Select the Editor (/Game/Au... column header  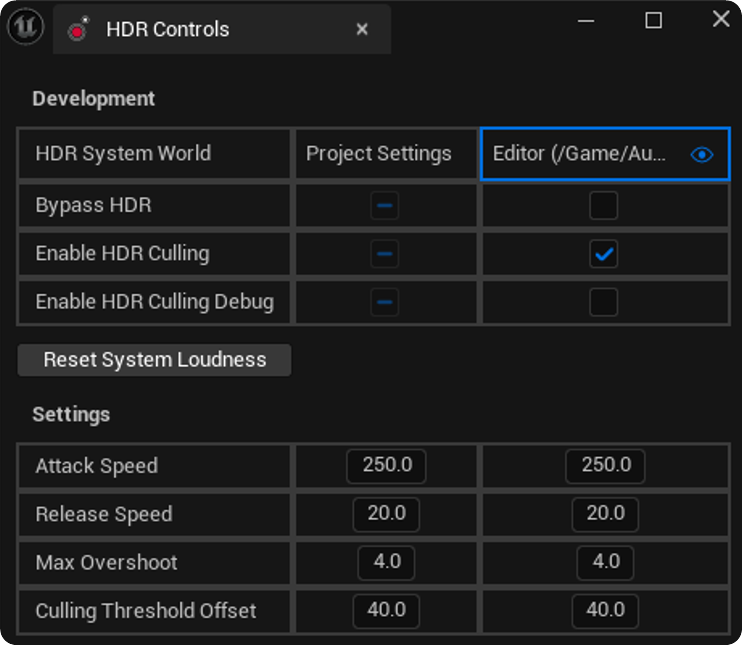(x=605, y=154)
